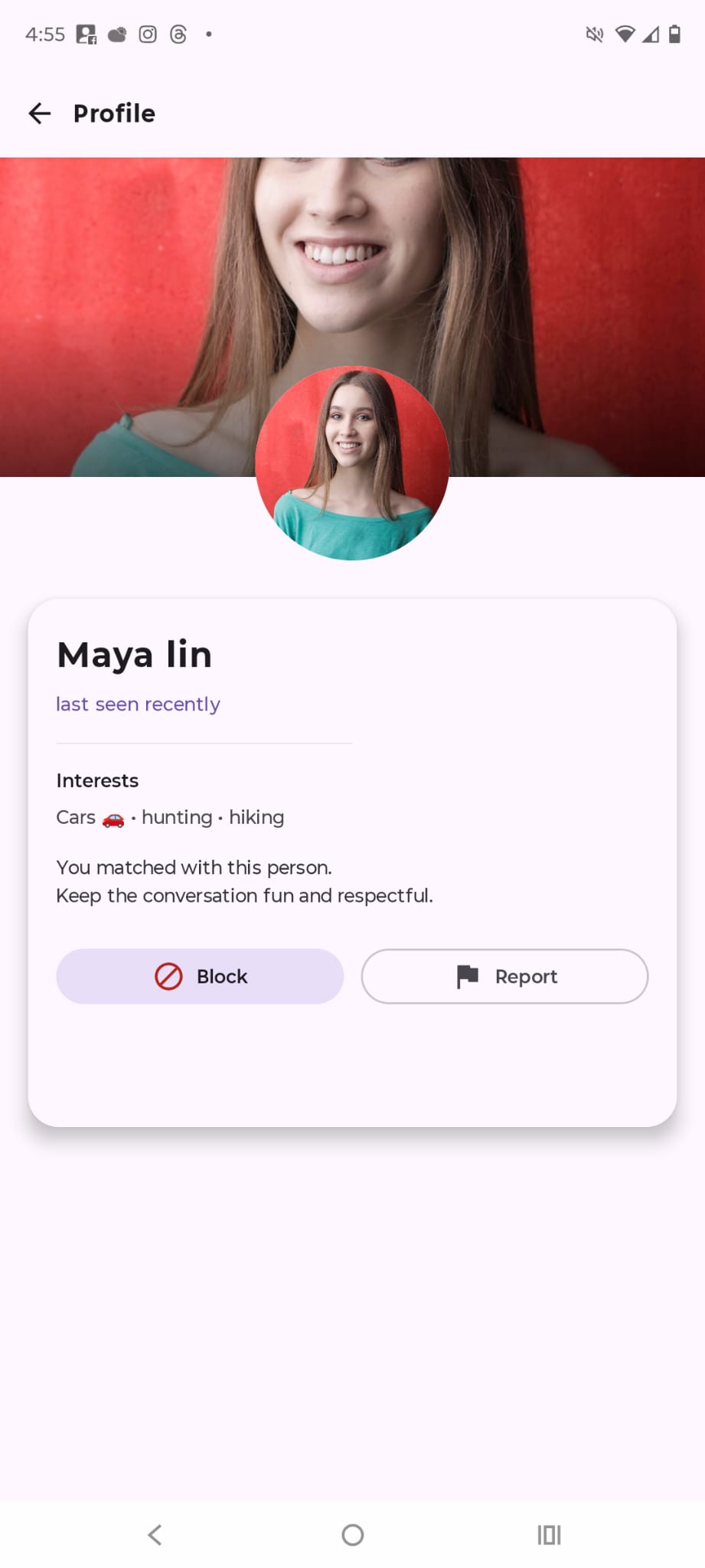
Task: Tap the Android home circle button
Action: 353,1534
